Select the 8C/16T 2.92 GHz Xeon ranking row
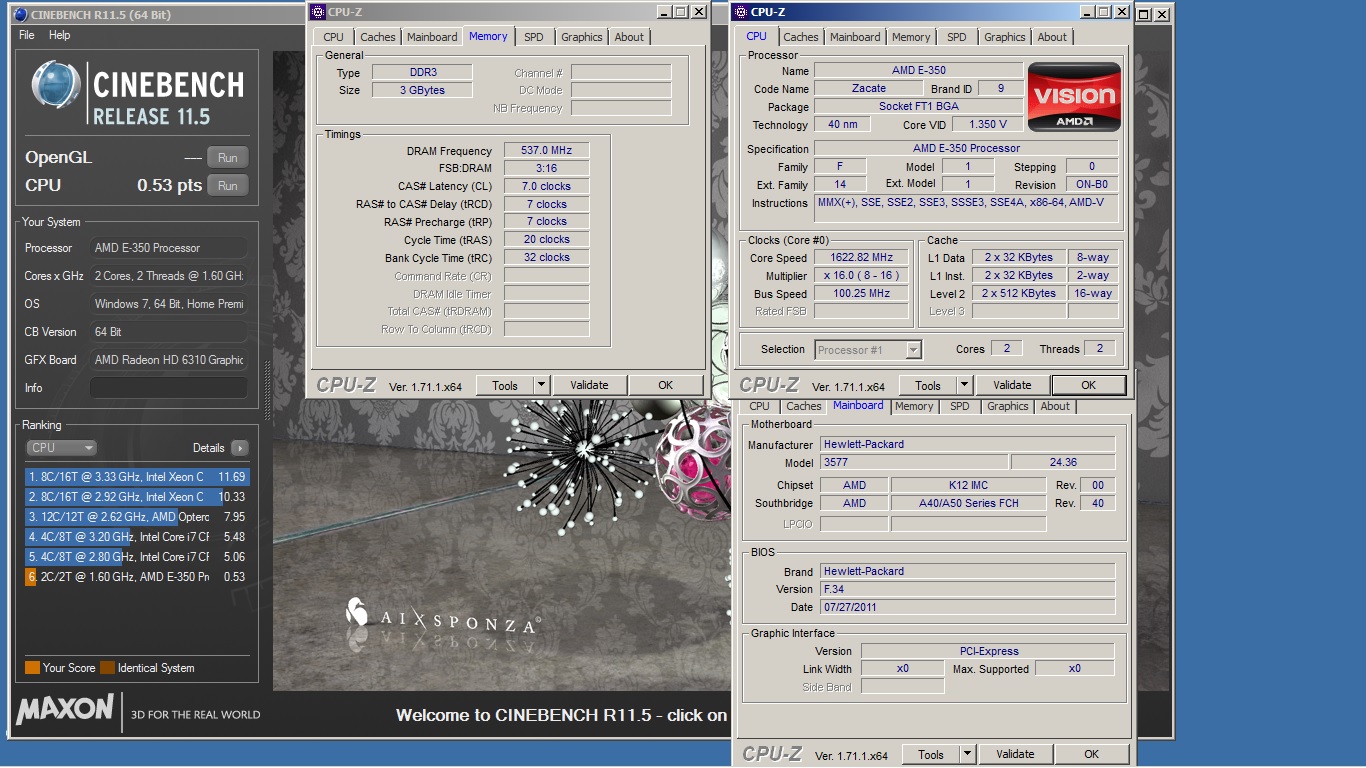Viewport: 1366px width, 768px height. coord(137,497)
